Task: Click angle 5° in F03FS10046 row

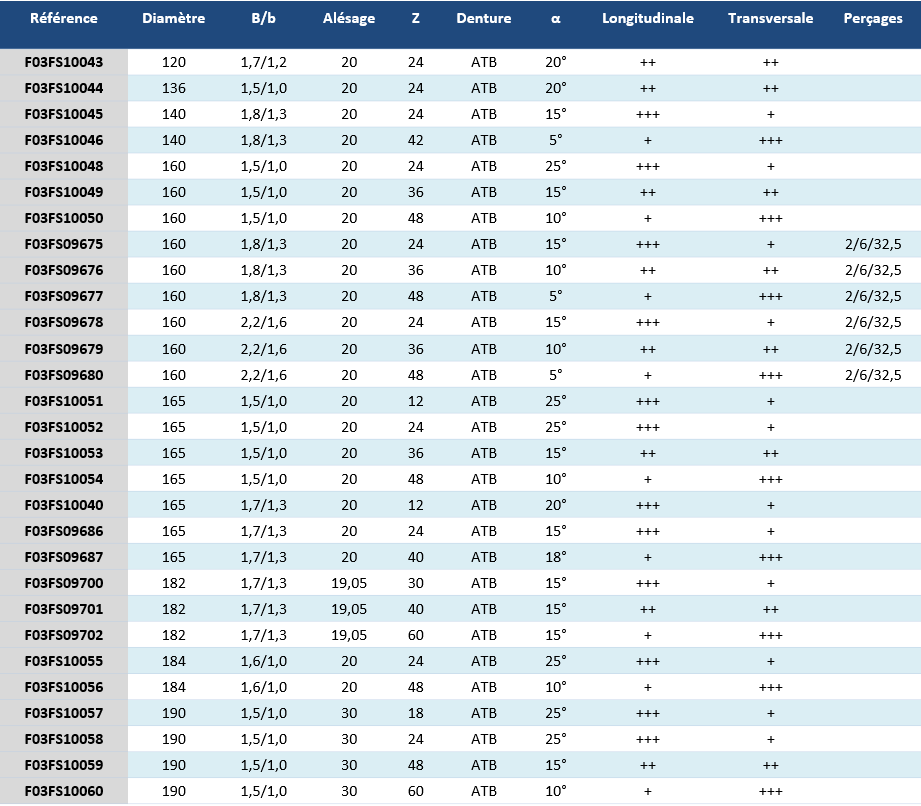Action: [x=556, y=140]
